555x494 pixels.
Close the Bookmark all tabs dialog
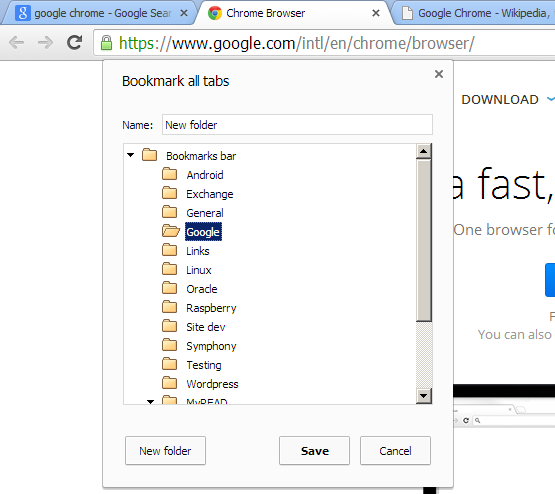pos(439,74)
